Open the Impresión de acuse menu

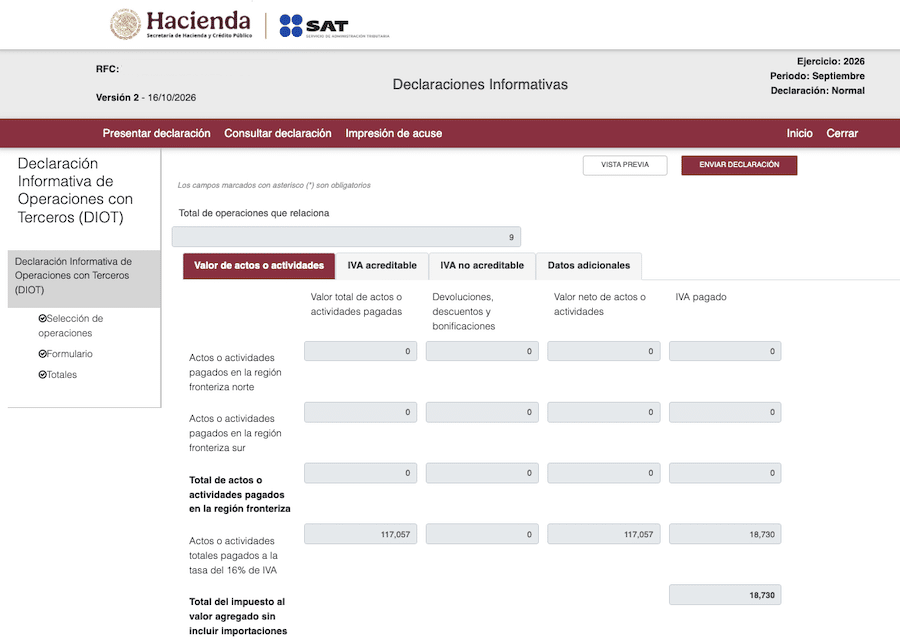tap(394, 133)
